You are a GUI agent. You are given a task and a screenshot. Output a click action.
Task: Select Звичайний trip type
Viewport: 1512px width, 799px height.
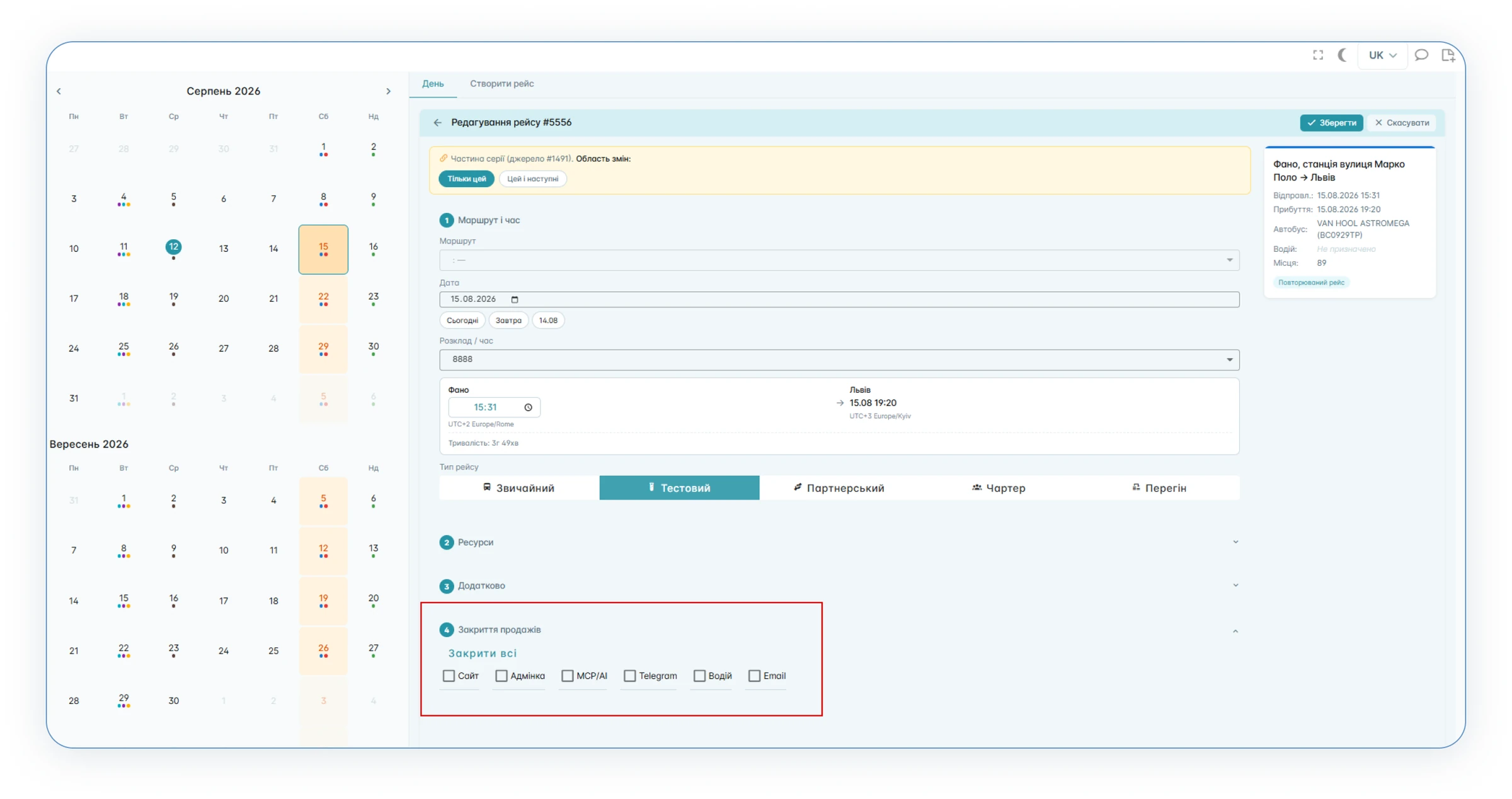[519, 488]
